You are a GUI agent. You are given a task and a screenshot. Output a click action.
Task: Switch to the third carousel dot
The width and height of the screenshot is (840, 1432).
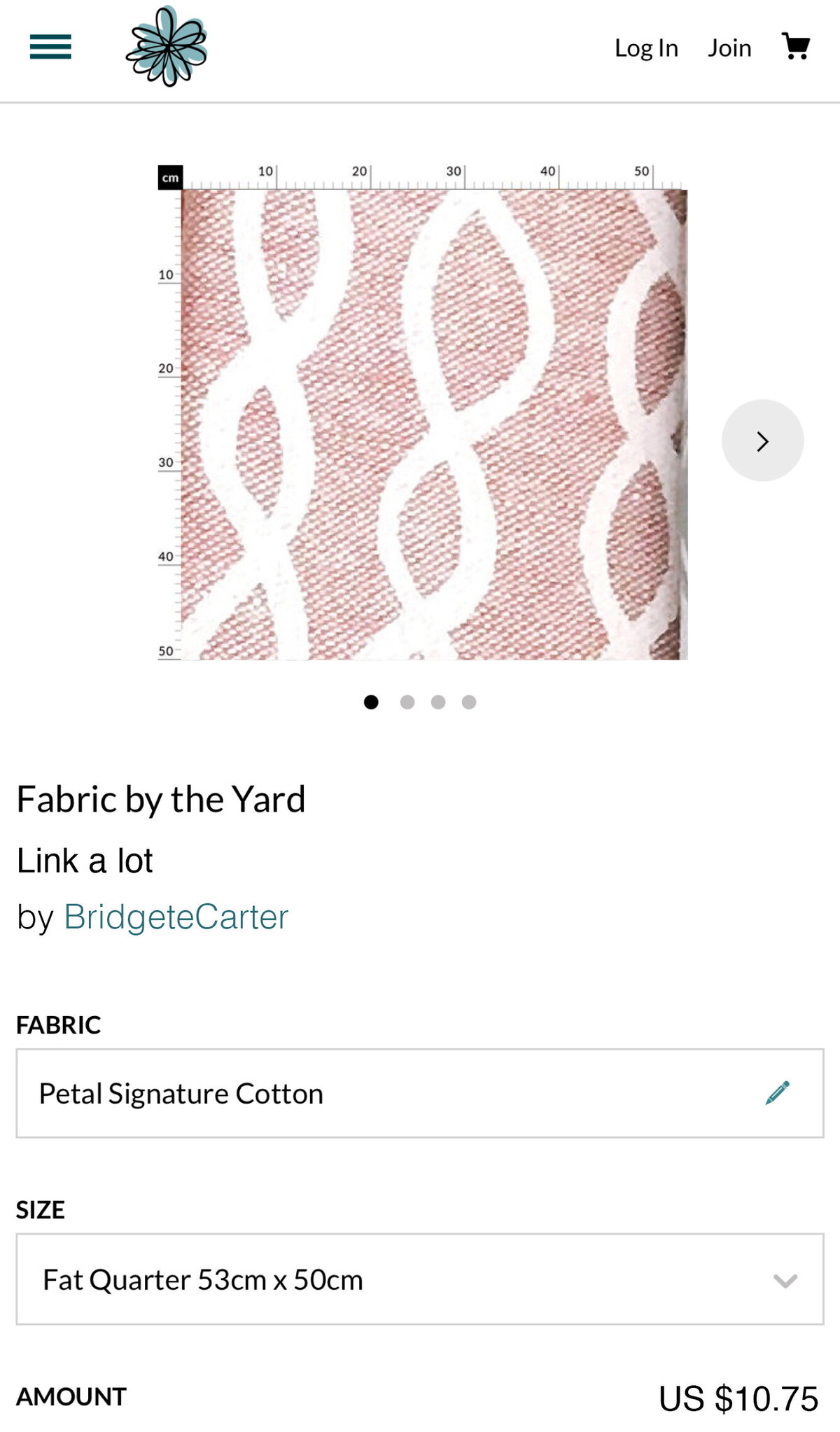coord(438,702)
